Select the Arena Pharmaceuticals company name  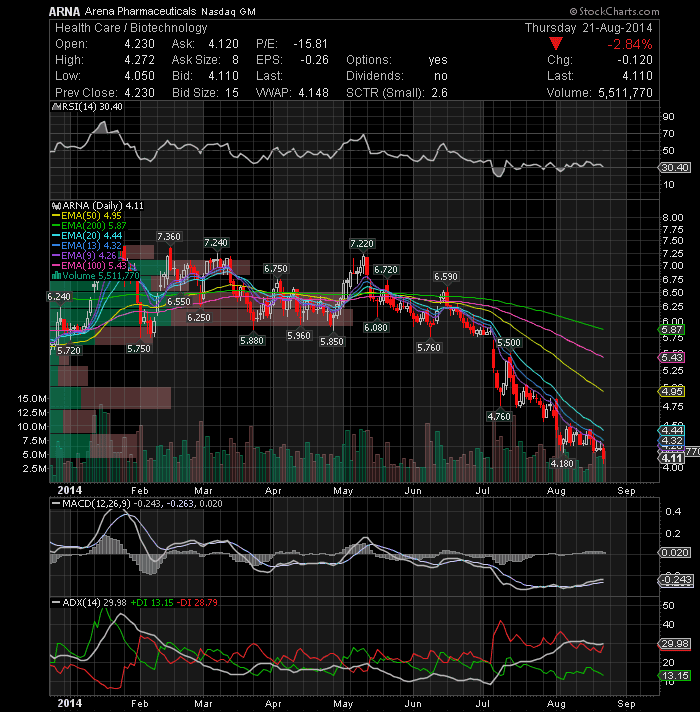(141, 11)
